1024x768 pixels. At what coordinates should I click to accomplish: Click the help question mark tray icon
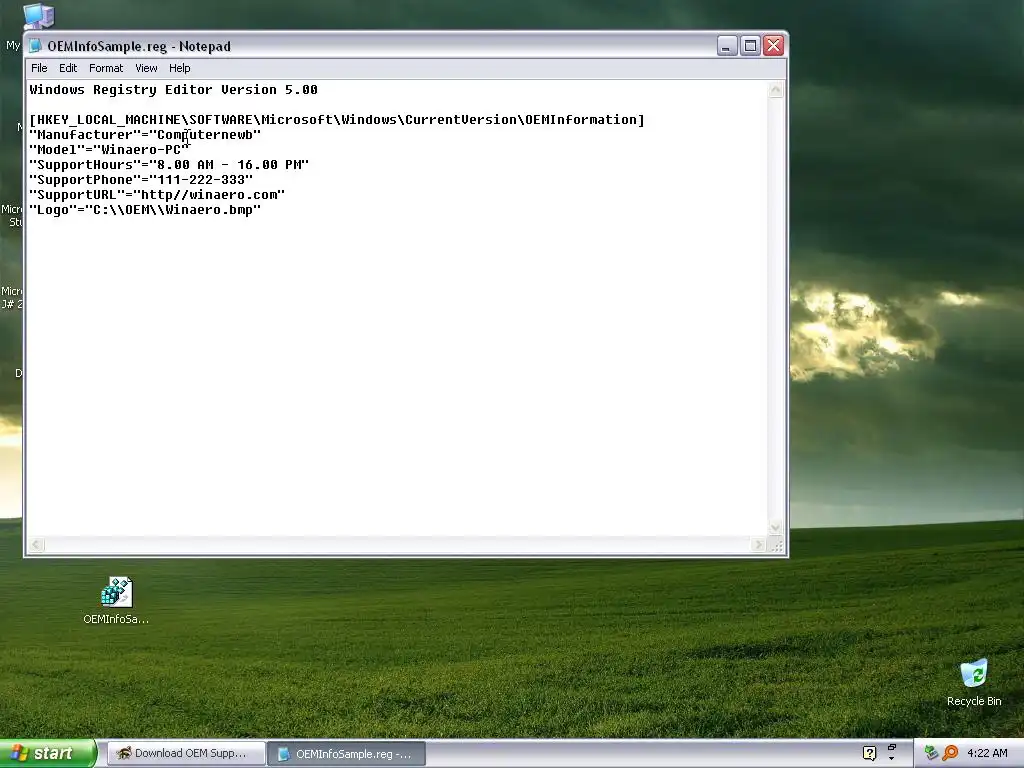click(x=869, y=753)
